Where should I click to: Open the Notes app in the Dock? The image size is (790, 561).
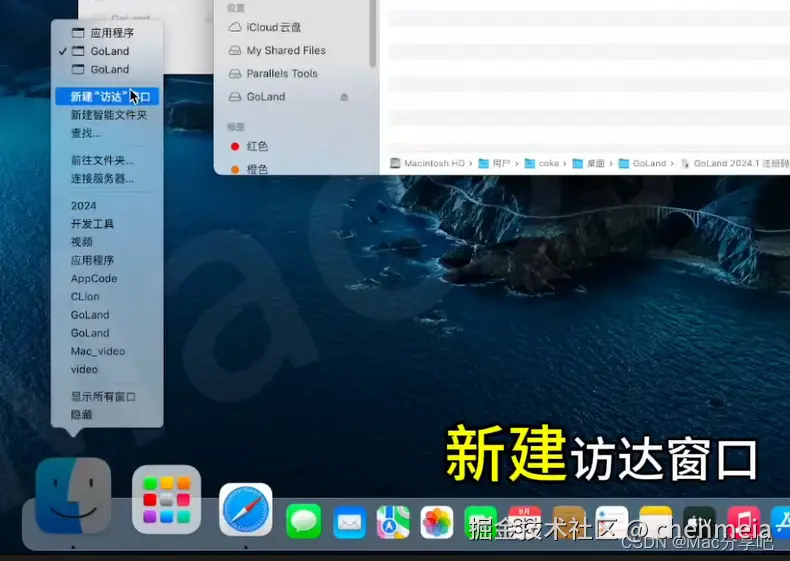656,522
